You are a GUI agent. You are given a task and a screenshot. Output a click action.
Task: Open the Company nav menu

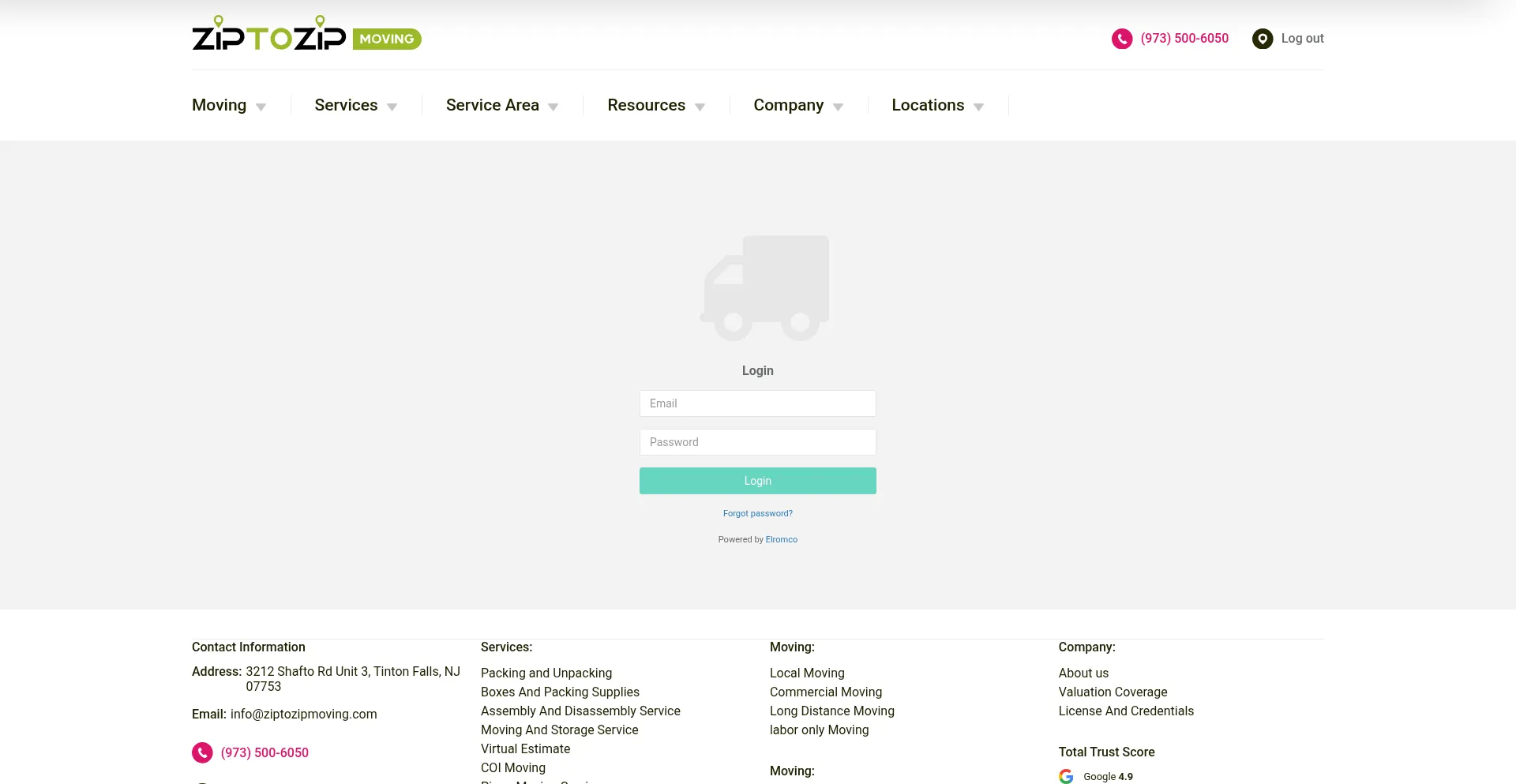click(x=789, y=105)
